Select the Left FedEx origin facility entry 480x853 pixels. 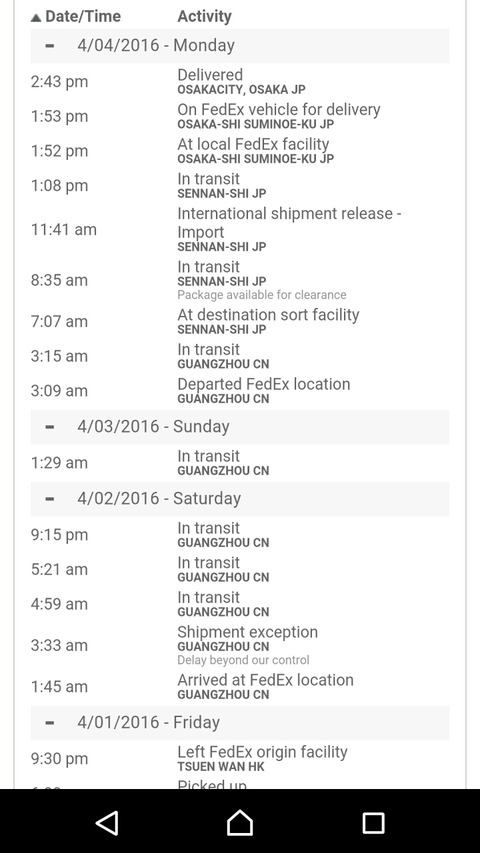pos(239,759)
